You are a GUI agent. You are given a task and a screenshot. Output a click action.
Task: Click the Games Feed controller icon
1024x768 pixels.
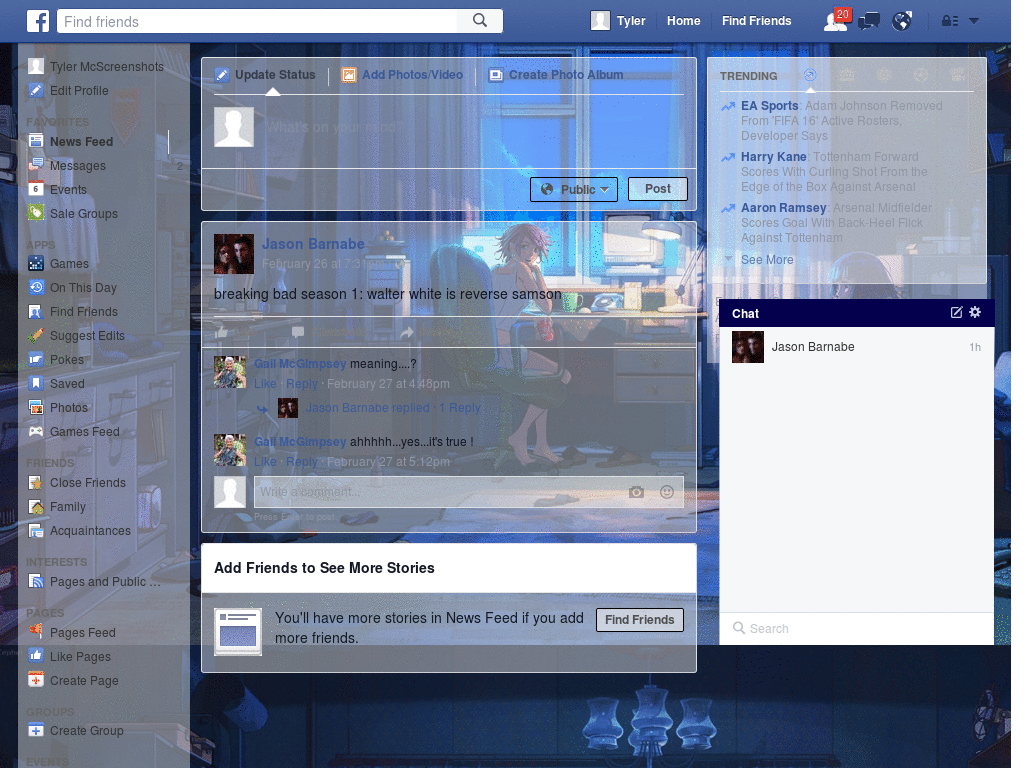[x=36, y=432]
